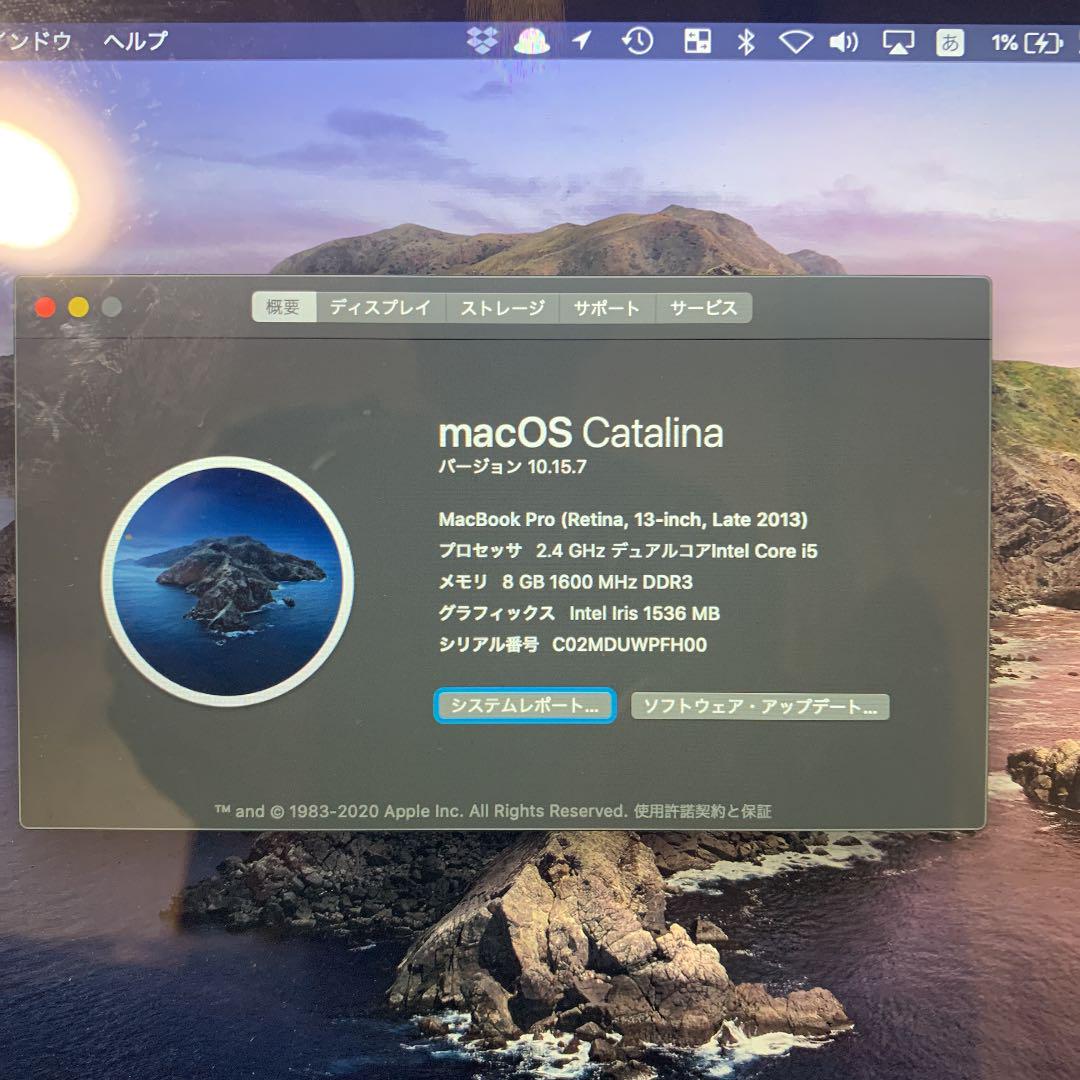Open the サービス tab
The height and width of the screenshot is (1080, 1080).
703,308
